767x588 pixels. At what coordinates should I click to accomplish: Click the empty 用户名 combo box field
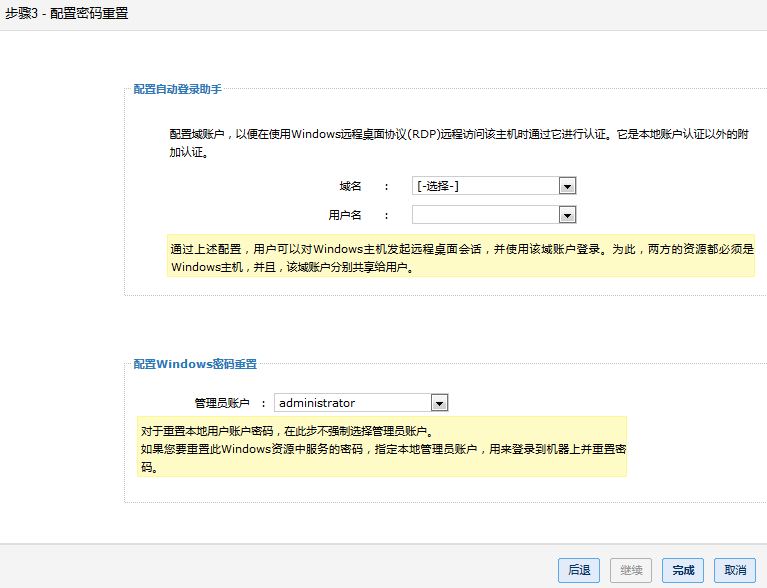(486, 215)
